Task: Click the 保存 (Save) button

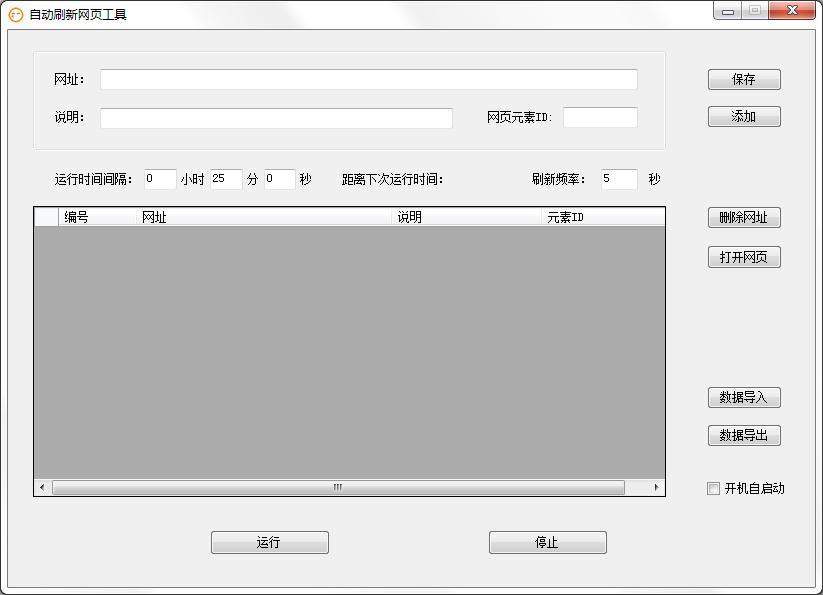Action: point(744,79)
